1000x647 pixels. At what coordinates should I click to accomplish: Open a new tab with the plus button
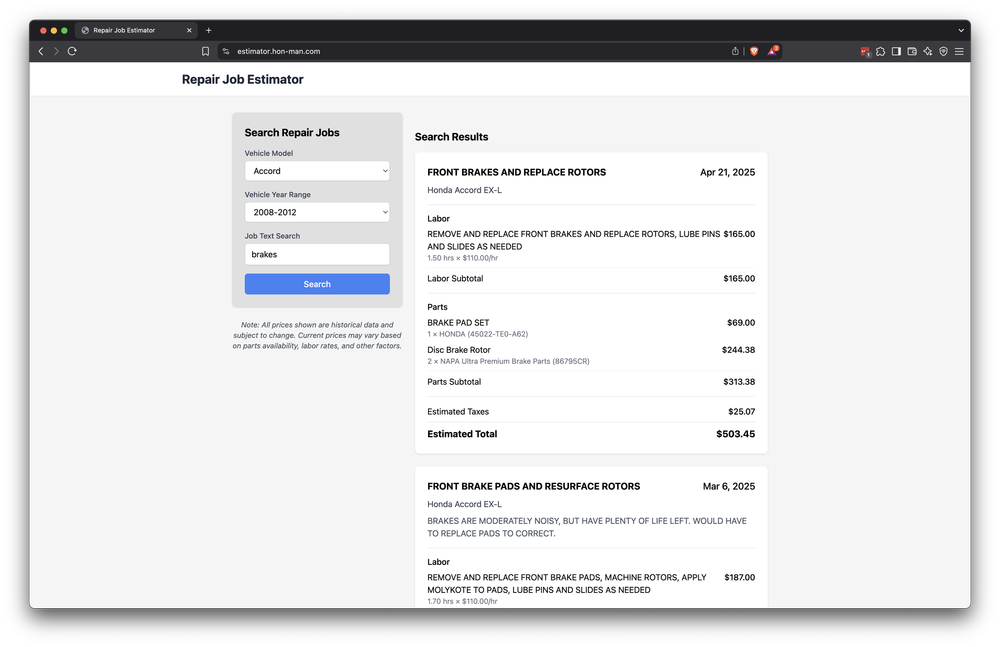click(x=208, y=29)
